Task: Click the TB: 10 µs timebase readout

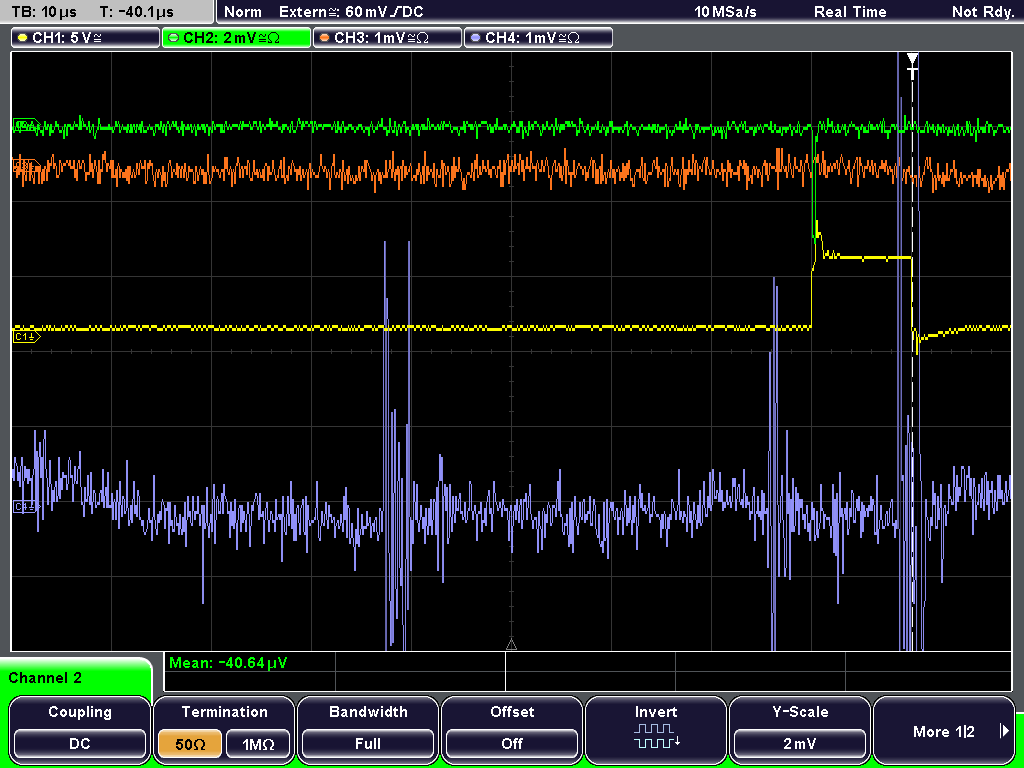Action: (x=44, y=12)
